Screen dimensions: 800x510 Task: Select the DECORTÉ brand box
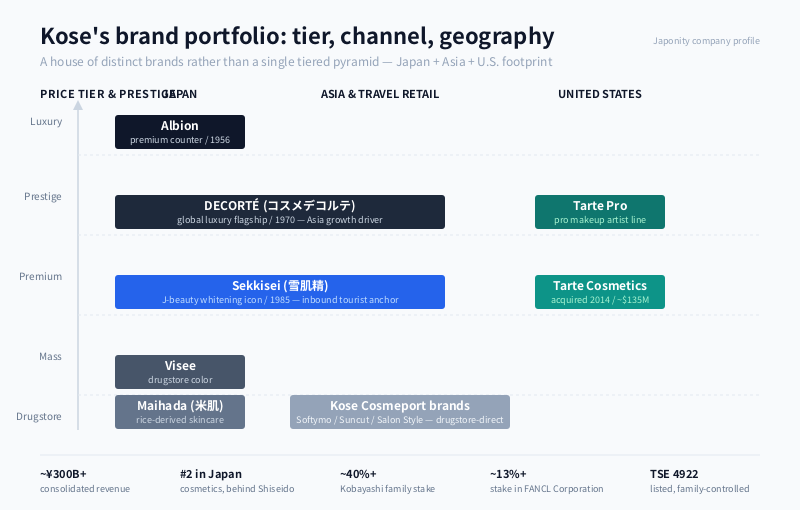(x=280, y=212)
